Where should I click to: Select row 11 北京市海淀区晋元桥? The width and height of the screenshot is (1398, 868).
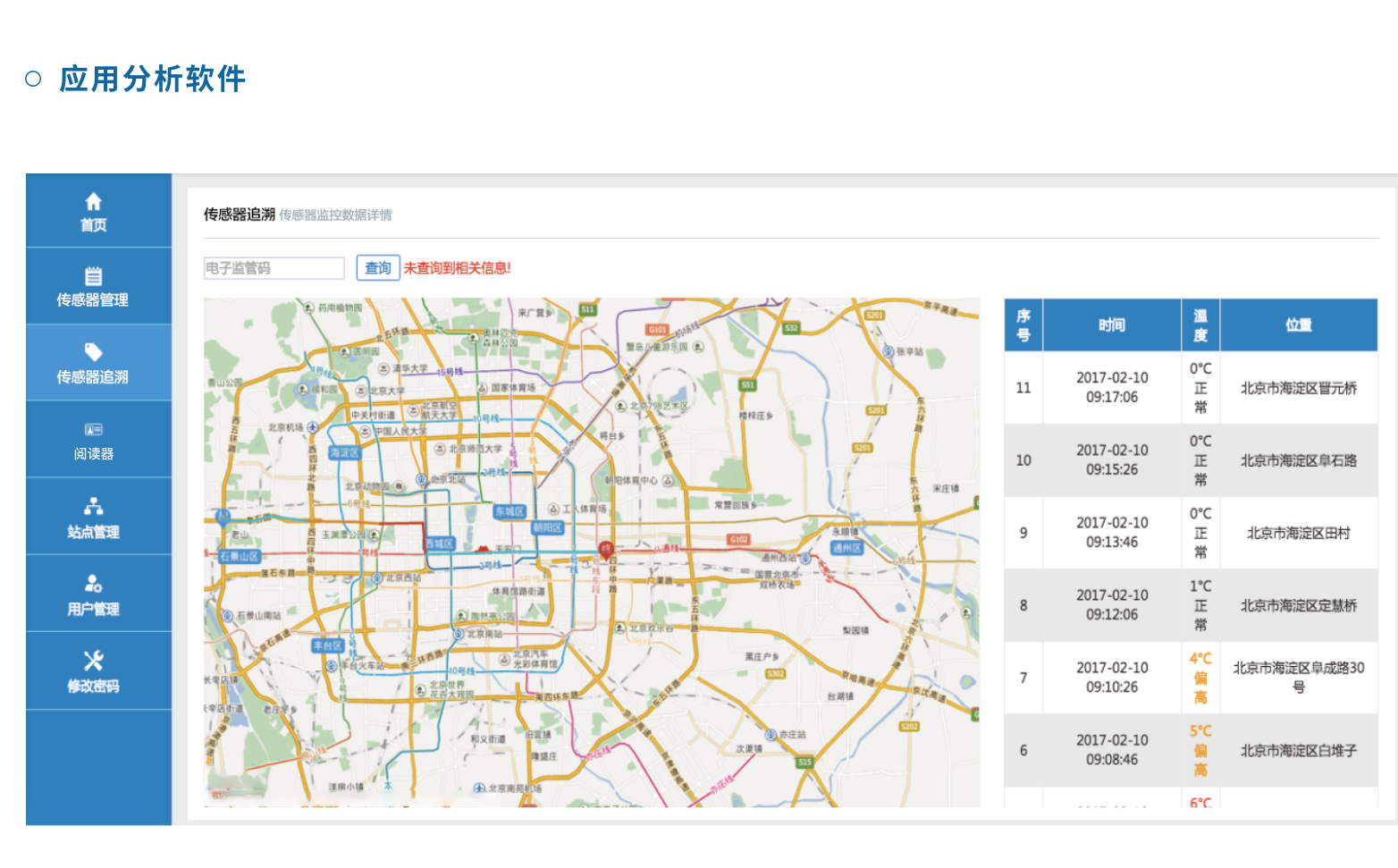[1298, 388]
